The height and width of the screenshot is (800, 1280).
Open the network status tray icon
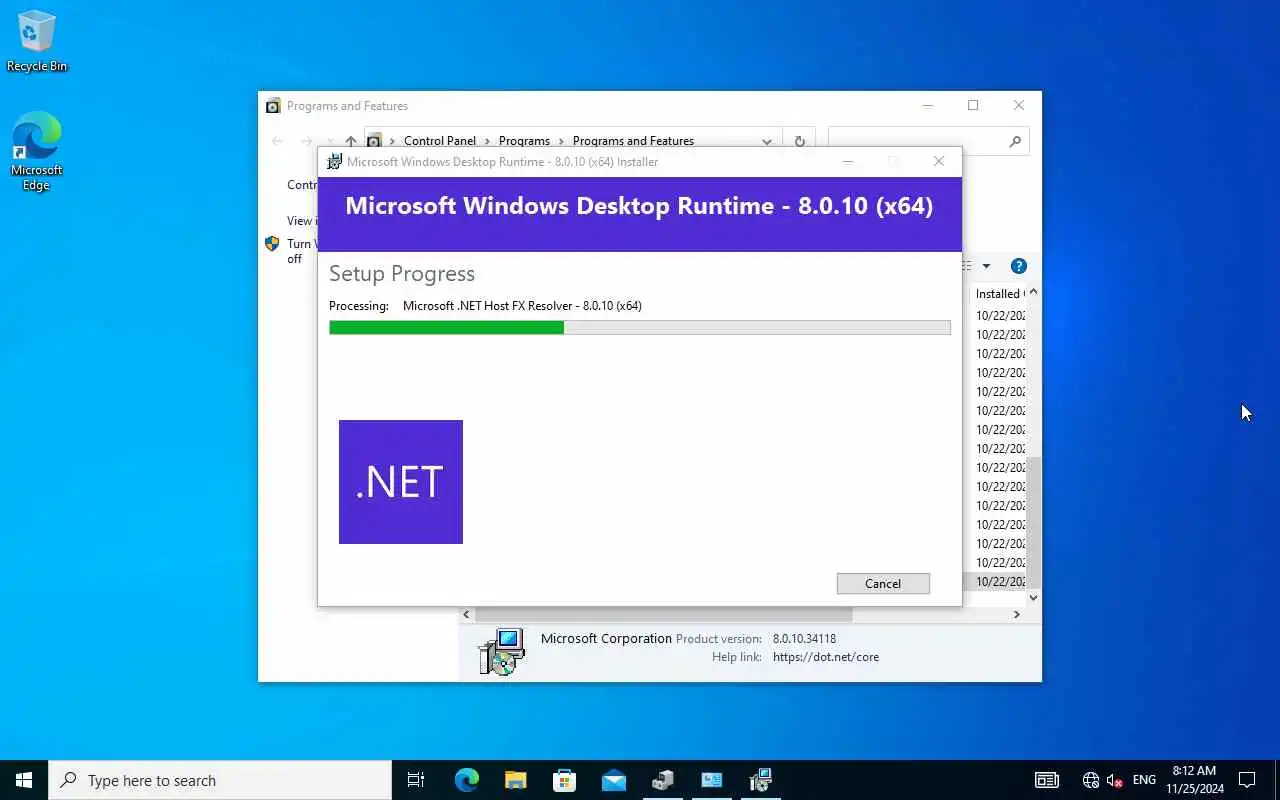tap(1091, 780)
